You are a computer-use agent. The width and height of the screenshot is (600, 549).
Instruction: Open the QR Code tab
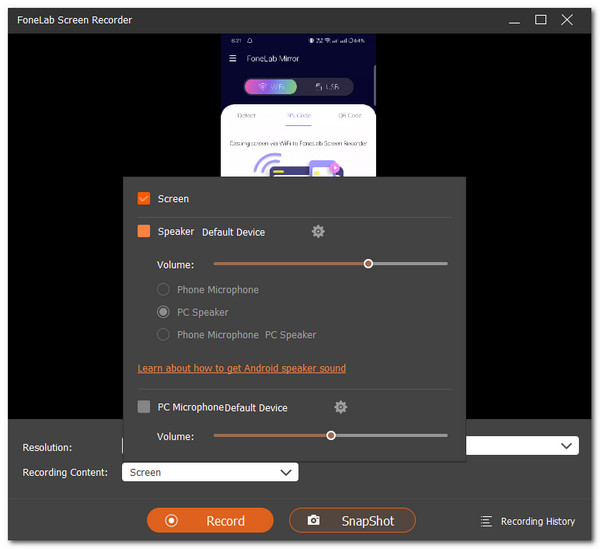[x=350, y=116]
